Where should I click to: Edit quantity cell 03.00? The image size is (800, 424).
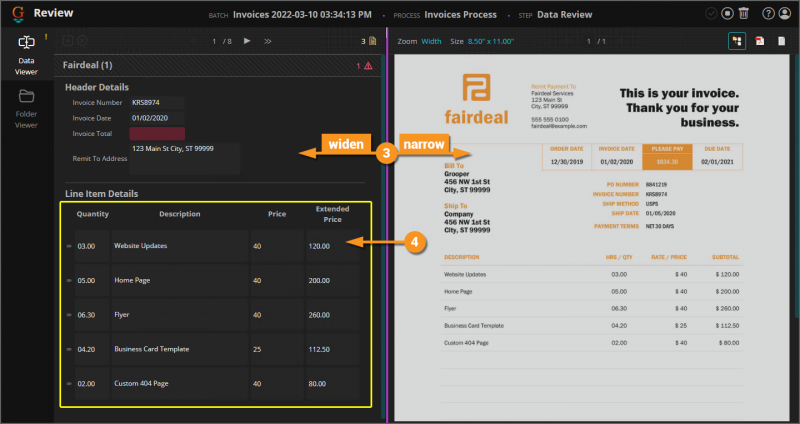pyautogui.click(x=92, y=246)
